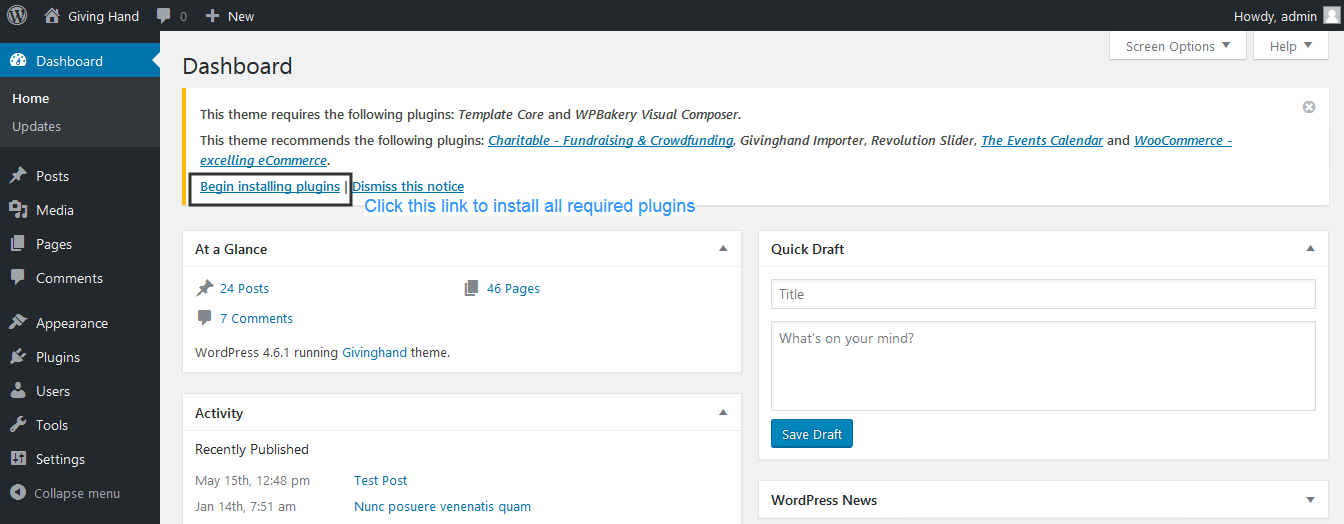
Task: Open the Help dropdown tab
Action: pos(1290,46)
